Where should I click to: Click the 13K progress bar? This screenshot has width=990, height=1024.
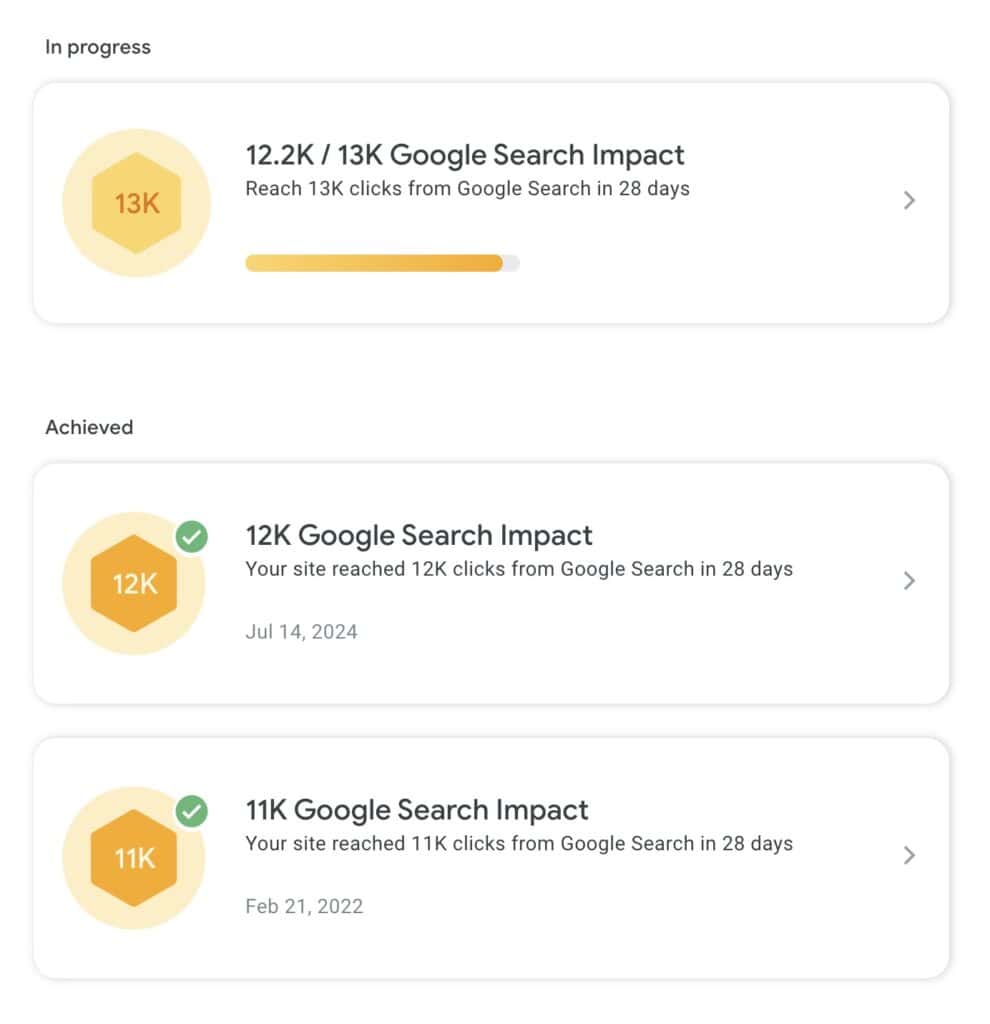click(x=383, y=263)
